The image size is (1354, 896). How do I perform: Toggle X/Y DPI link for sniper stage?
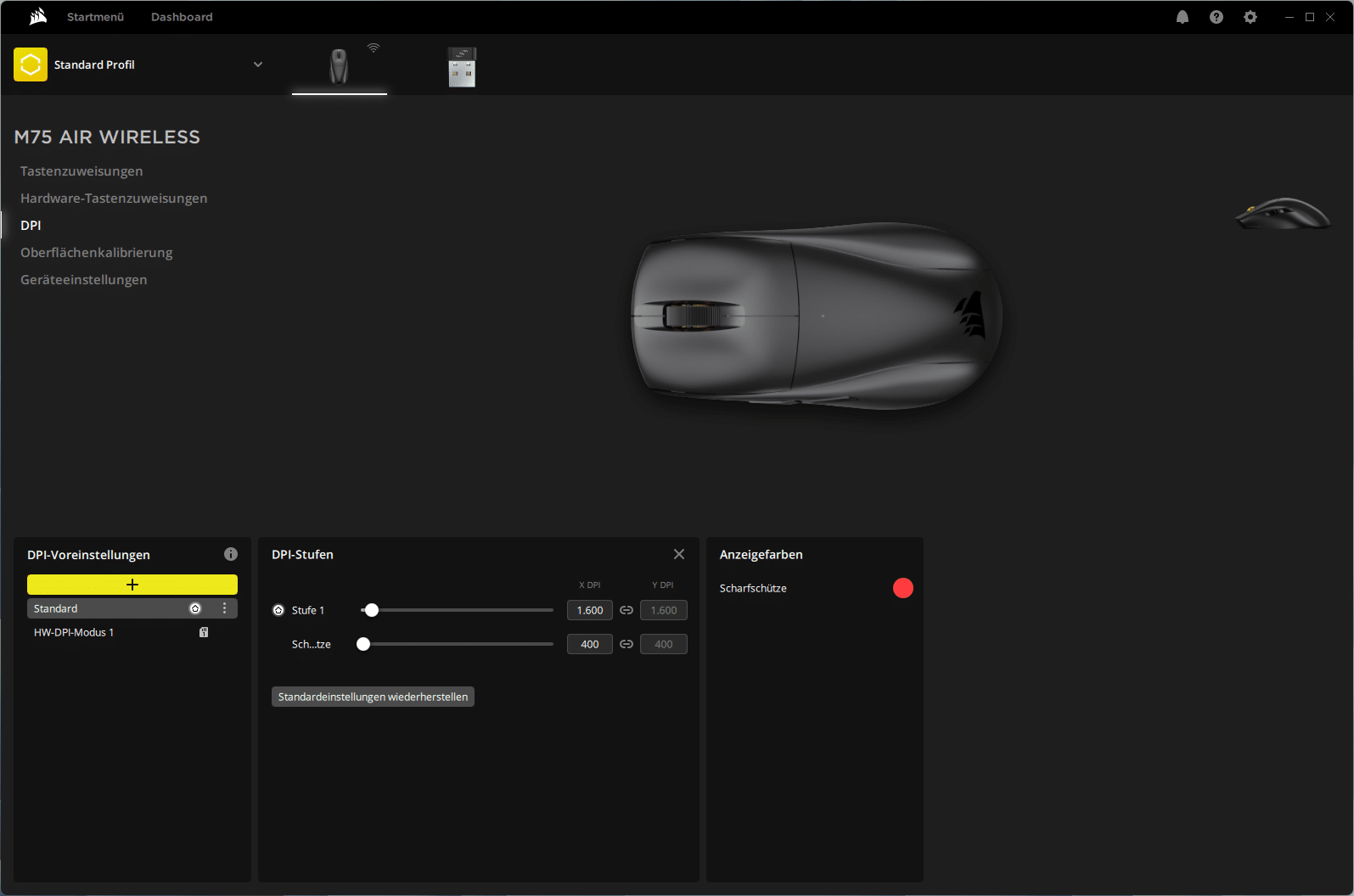pyautogui.click(x=626, y=644)
